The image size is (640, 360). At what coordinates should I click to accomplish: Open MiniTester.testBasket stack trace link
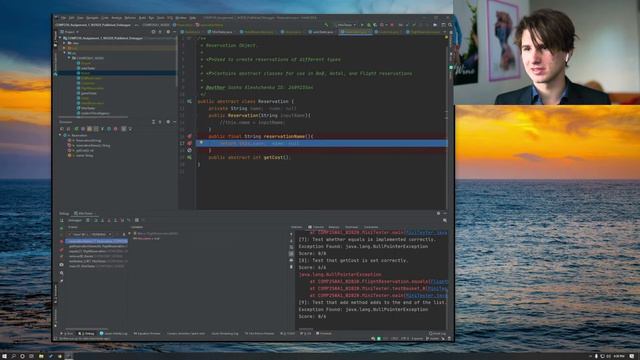pos(438,289)
